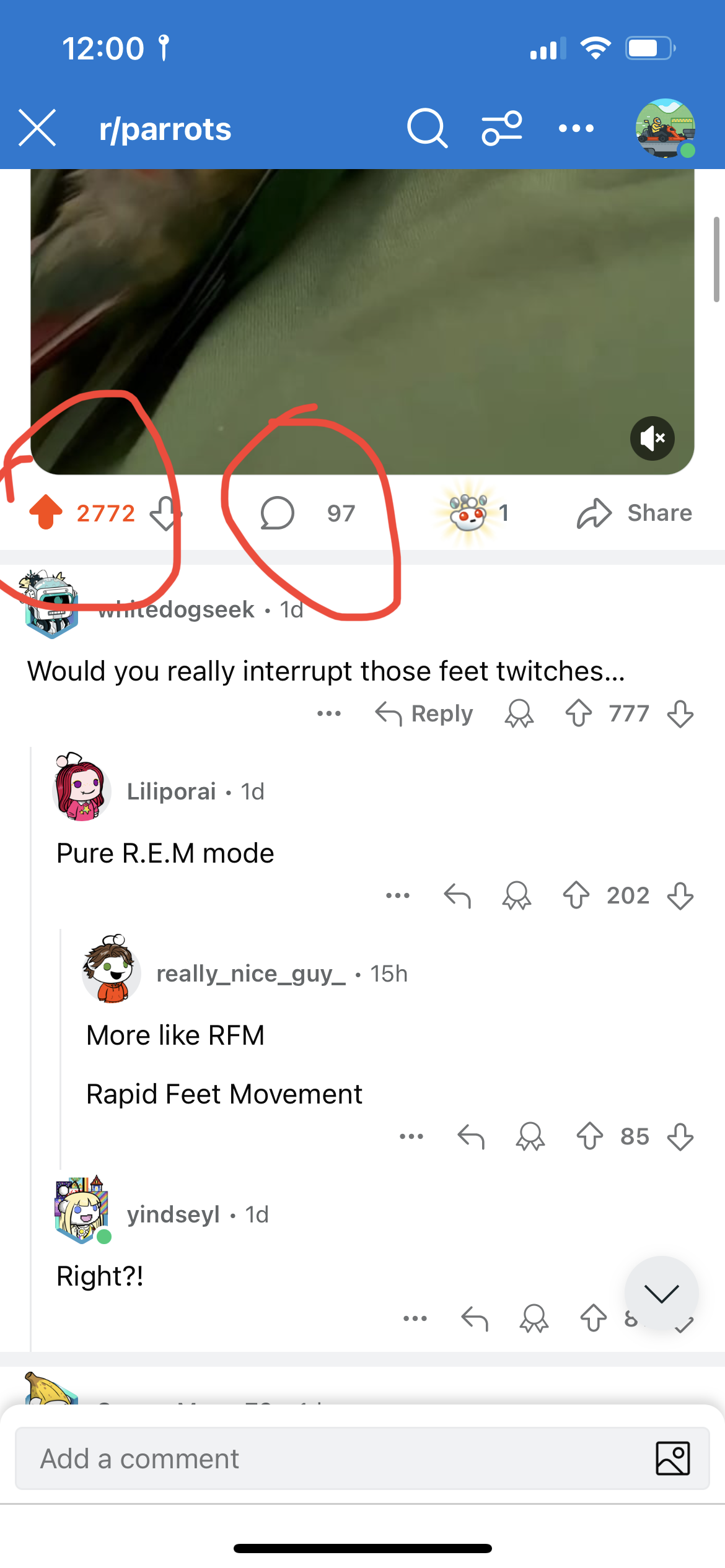725x1568 pixels.
Task: Tap the profile avatar in header
Action: [665, 128]
